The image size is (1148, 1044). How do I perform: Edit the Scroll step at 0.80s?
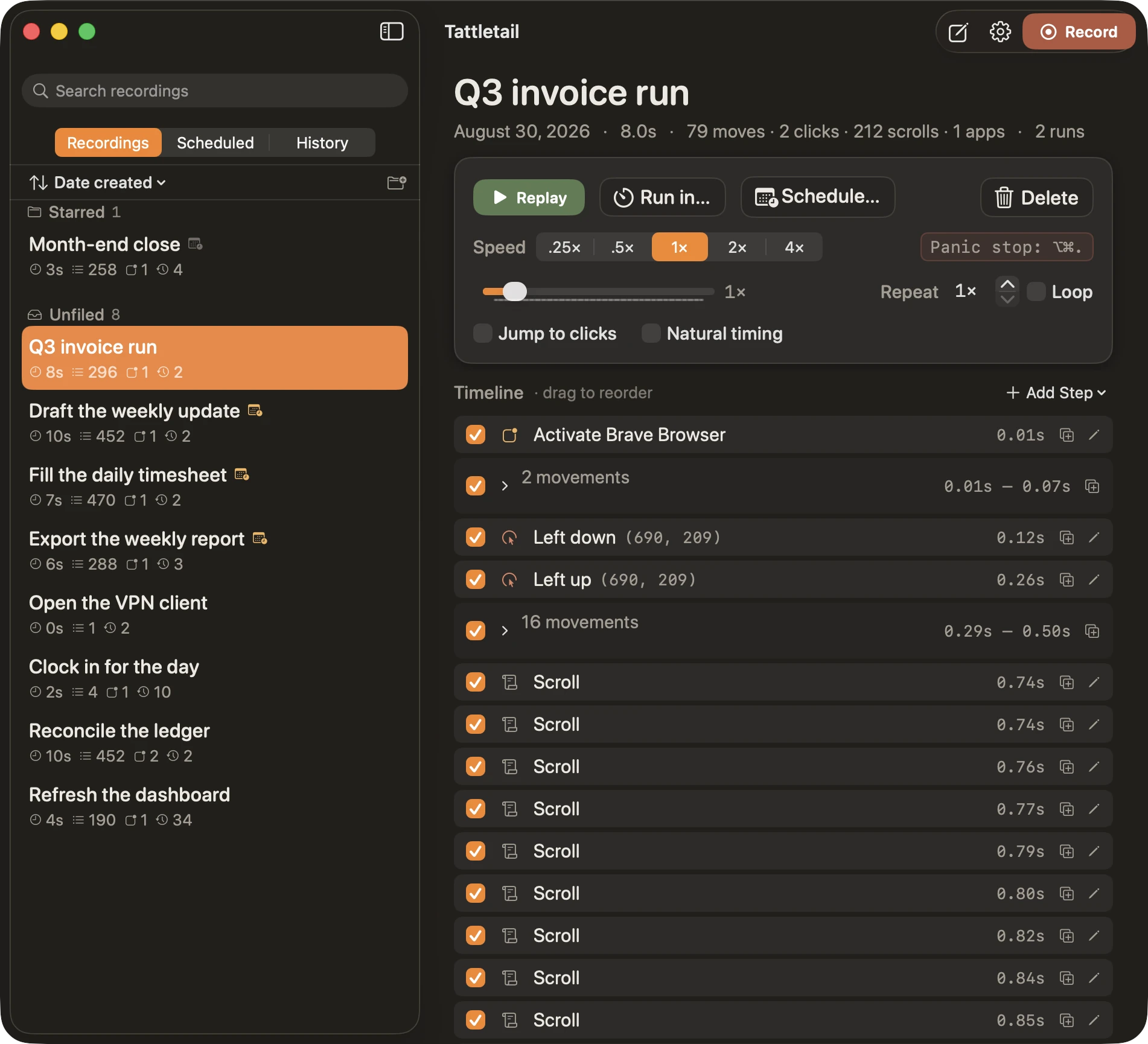coord(1094,894)
